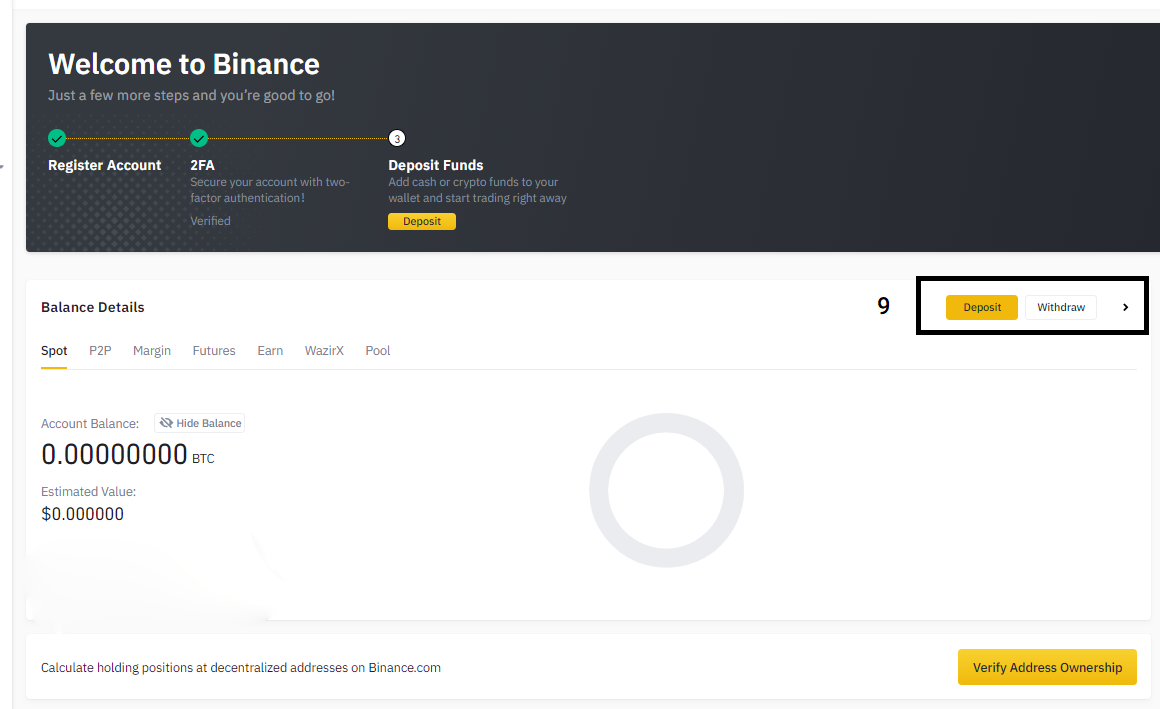Select the WazirX tab
This screenshot has height=709, width=1160.
point(324,351)
